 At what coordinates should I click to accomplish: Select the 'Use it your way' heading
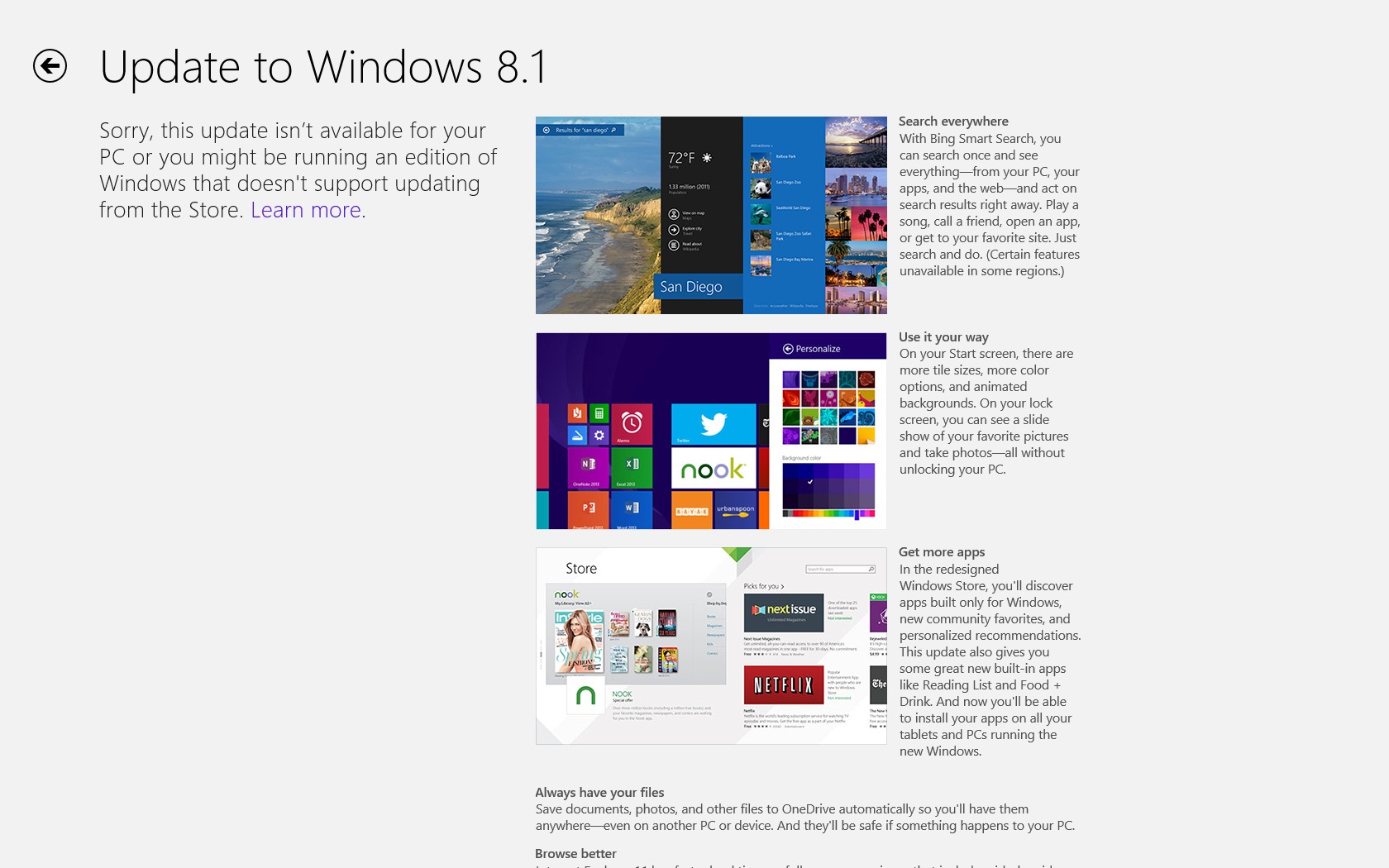(943, 337)
